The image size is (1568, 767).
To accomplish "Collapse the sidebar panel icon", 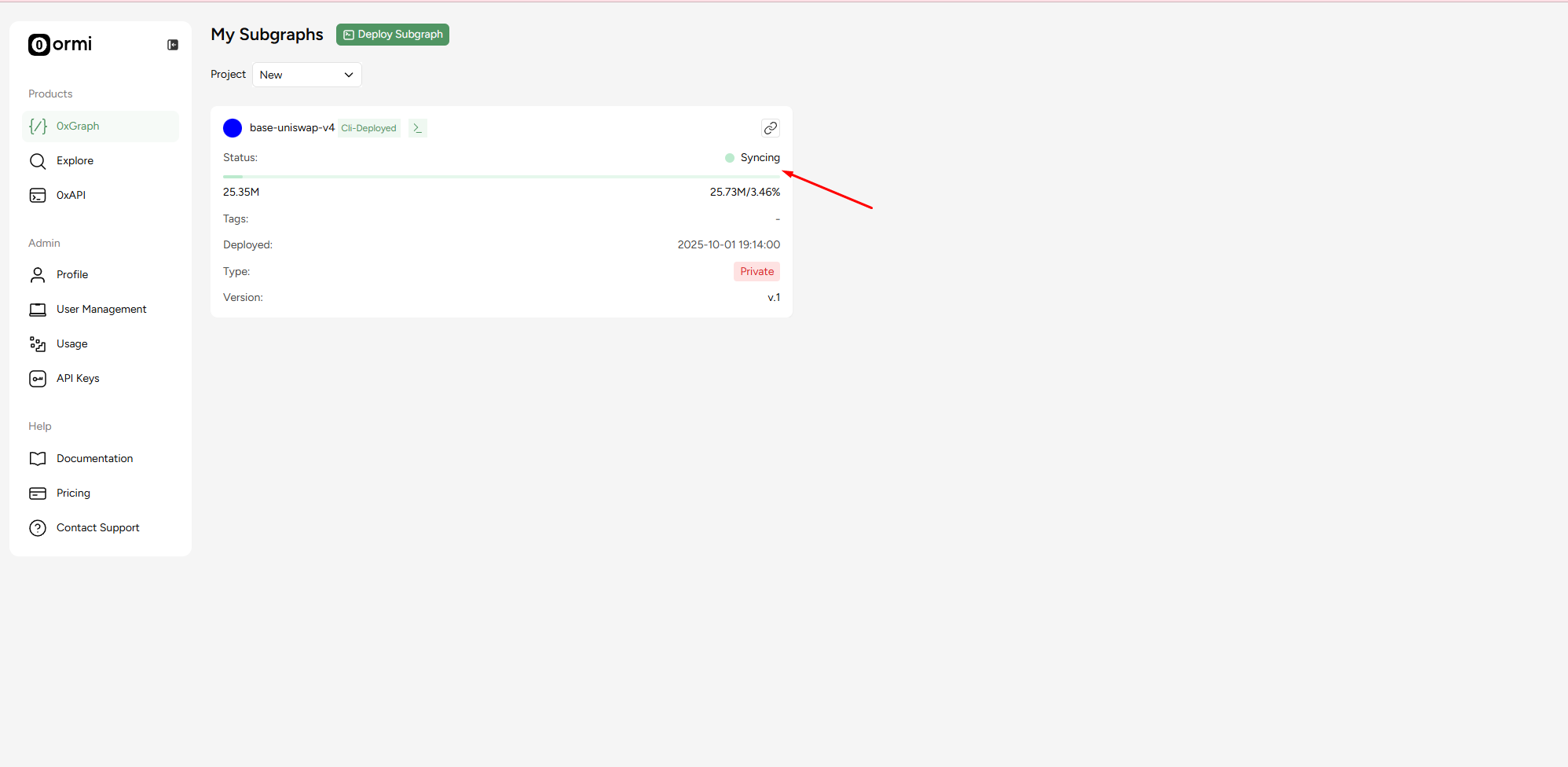I will 173,45.
